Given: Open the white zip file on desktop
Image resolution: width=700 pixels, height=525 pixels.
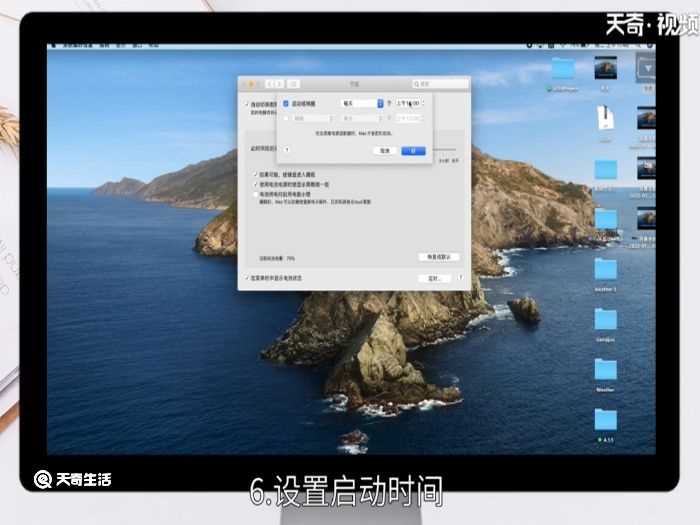Looking at the screenshot, I should tap(605, 117).
